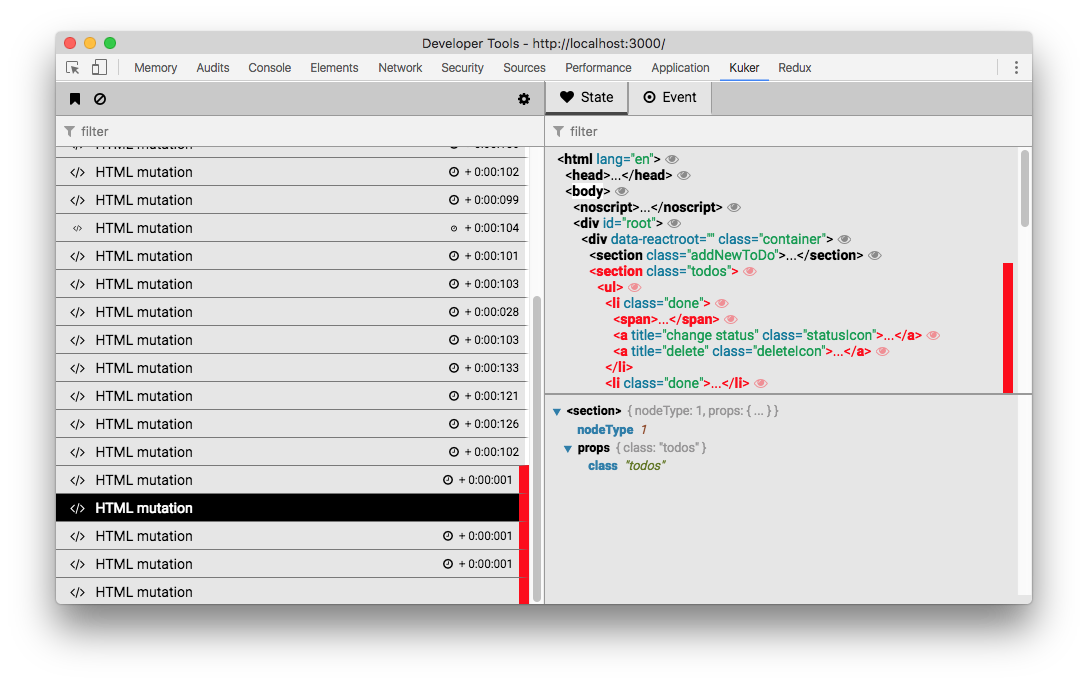
Task: Toggle eye icon next to html lang tag
Action: click(x=672, y=160)
